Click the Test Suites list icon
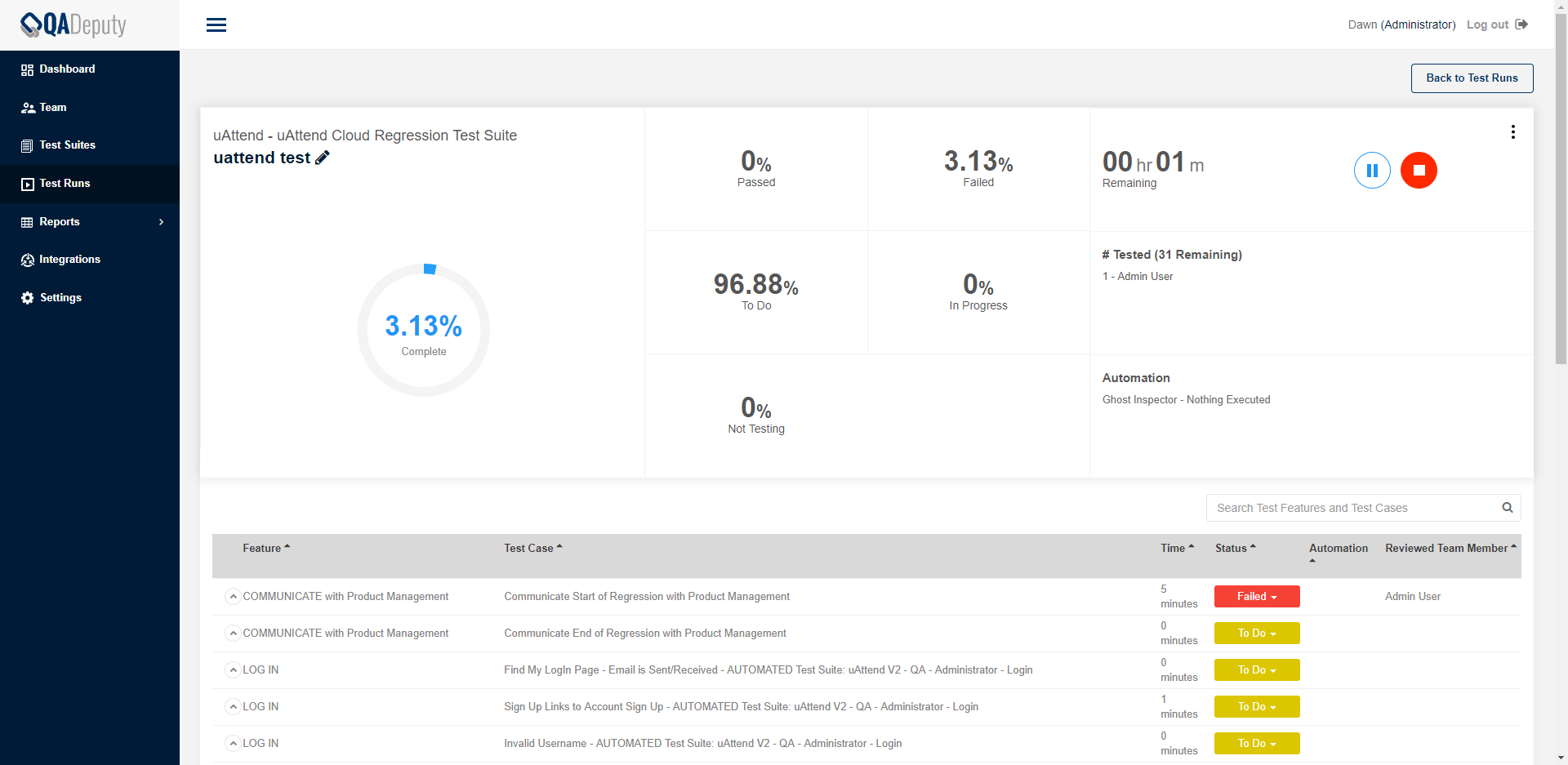Viewport: 1568px width, 765px height. pyautogui.click(x=28, y=145)
